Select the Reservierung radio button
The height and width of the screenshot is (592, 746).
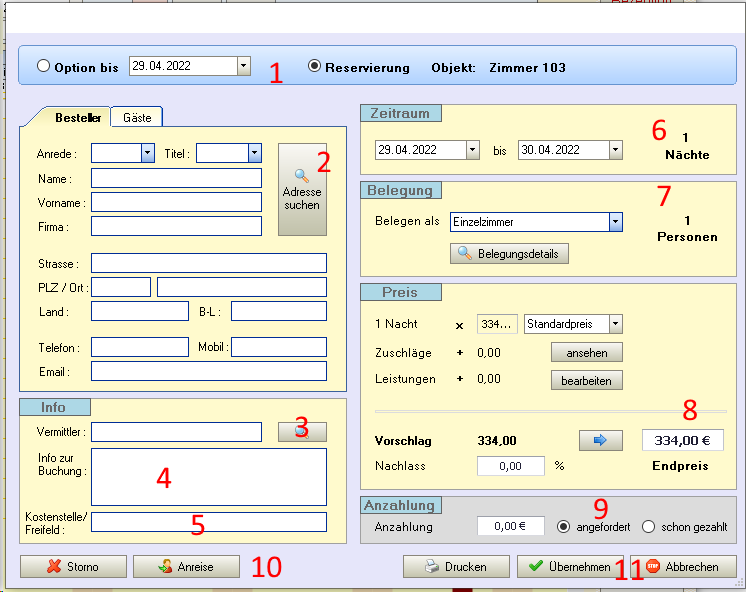tap(315, 67)
